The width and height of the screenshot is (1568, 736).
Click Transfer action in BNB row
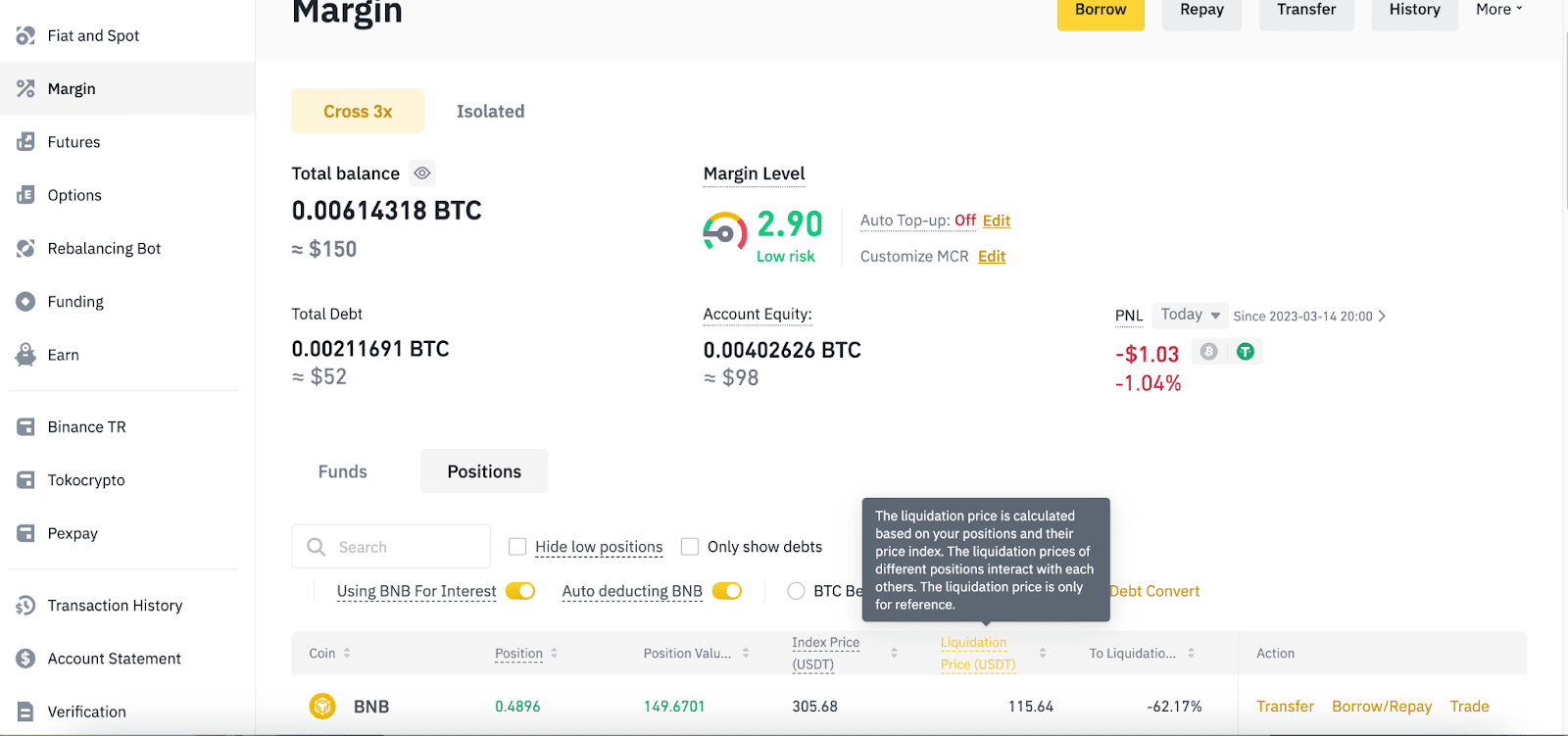[1285, 706]
